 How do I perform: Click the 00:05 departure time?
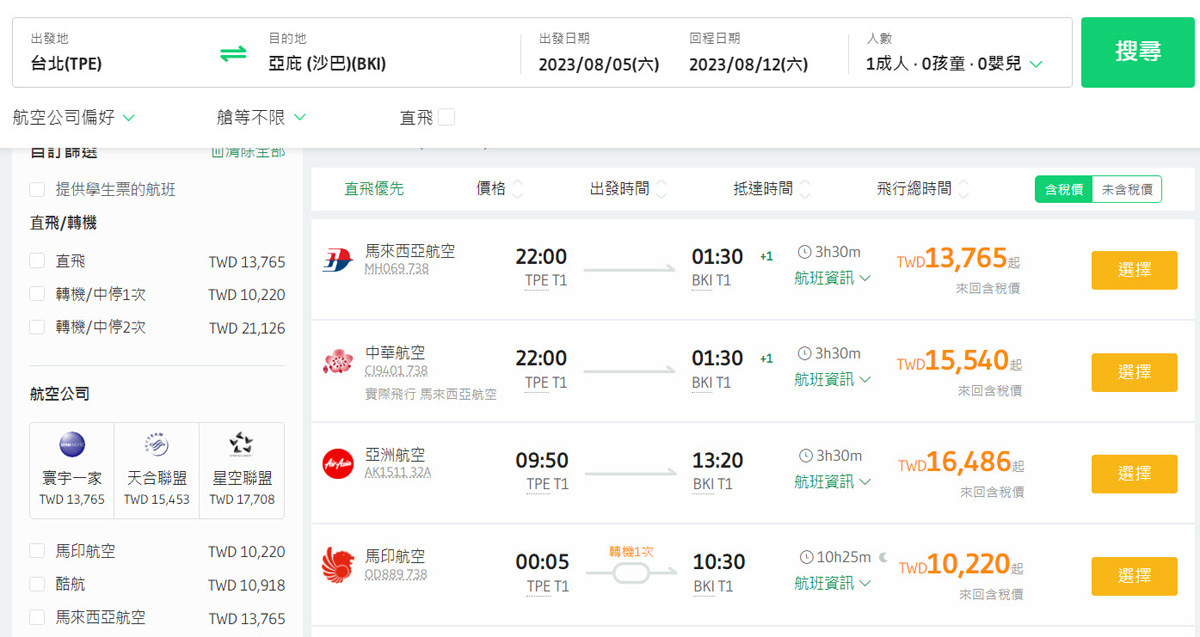click(542, 562)
